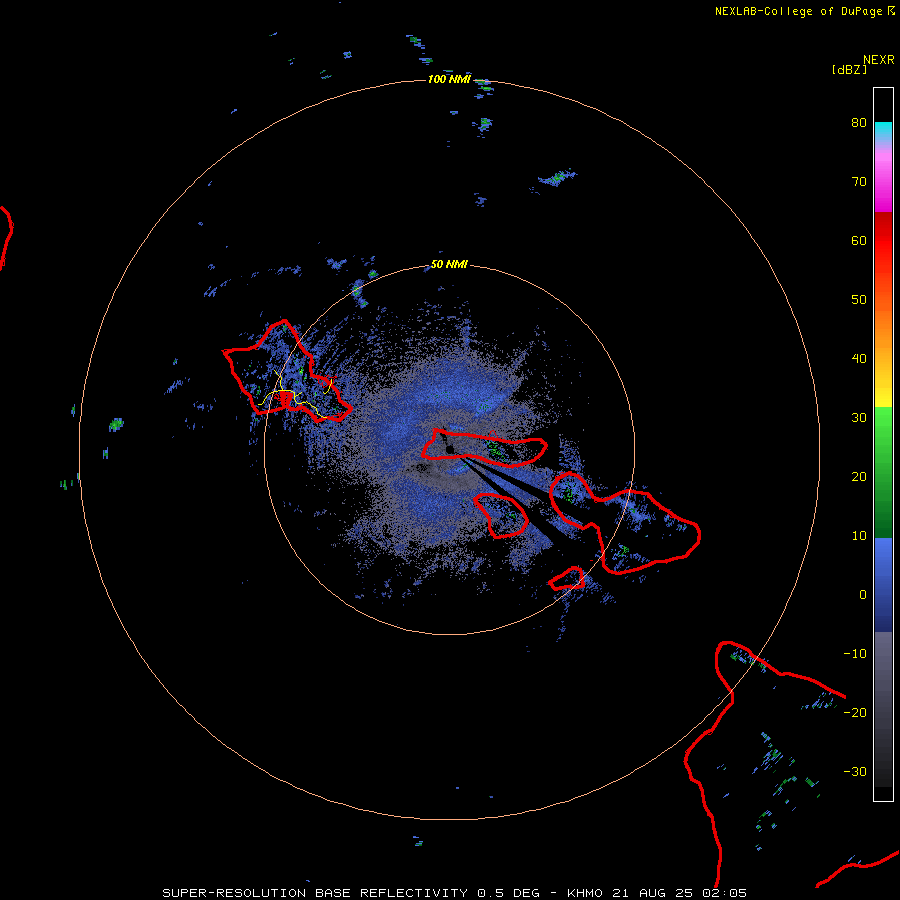Click the 100 NMI range ring label
The width and height of the screenshot is (900, 900).
pos(449,79)
